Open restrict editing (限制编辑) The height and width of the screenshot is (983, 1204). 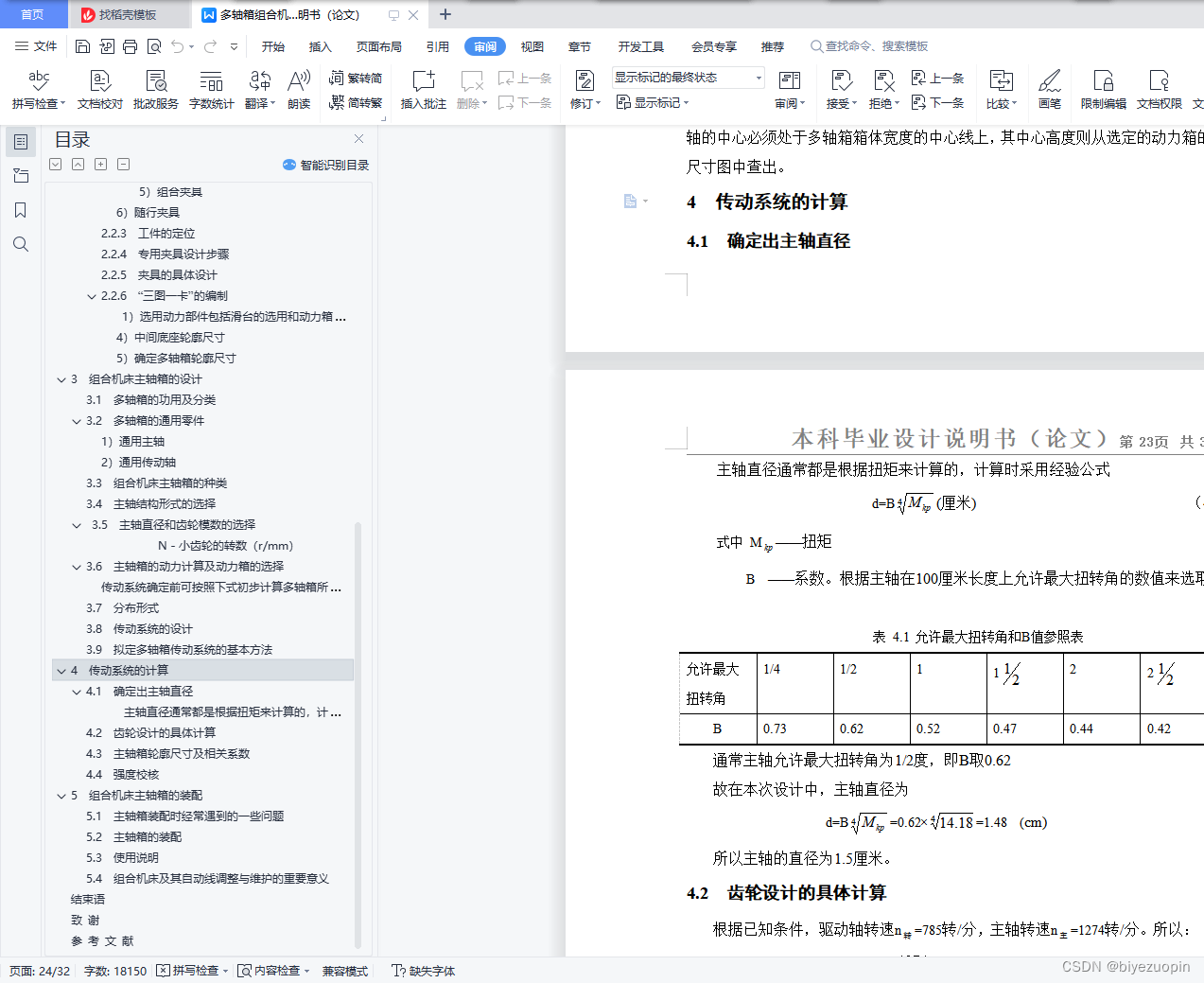[1104, 90]
